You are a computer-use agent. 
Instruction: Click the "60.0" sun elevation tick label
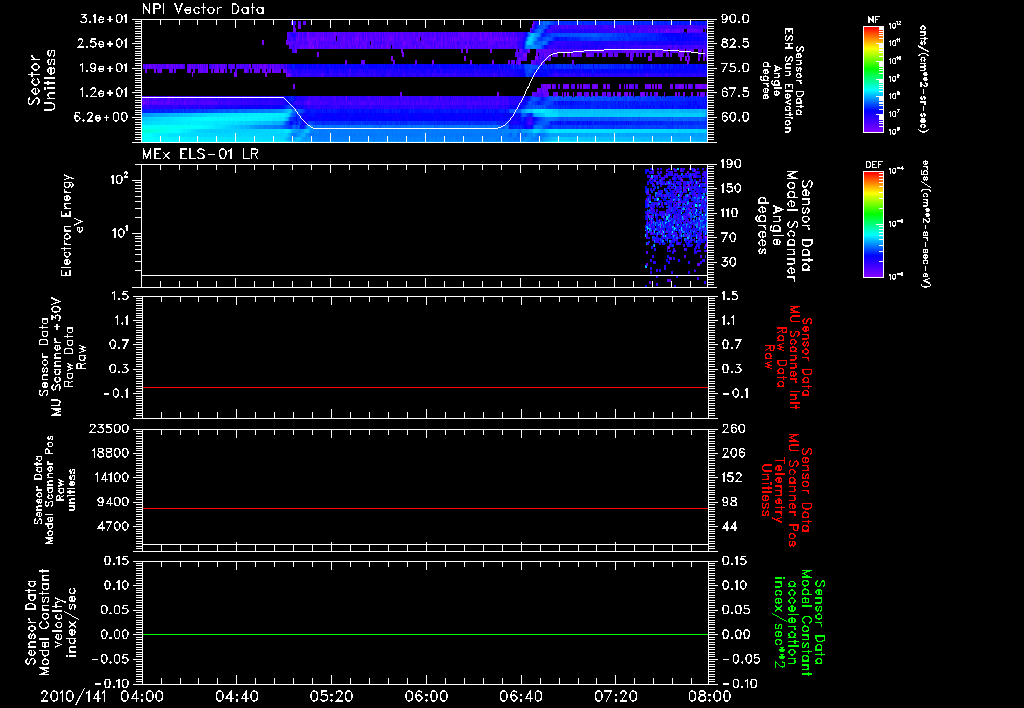[x=735, y=117]
